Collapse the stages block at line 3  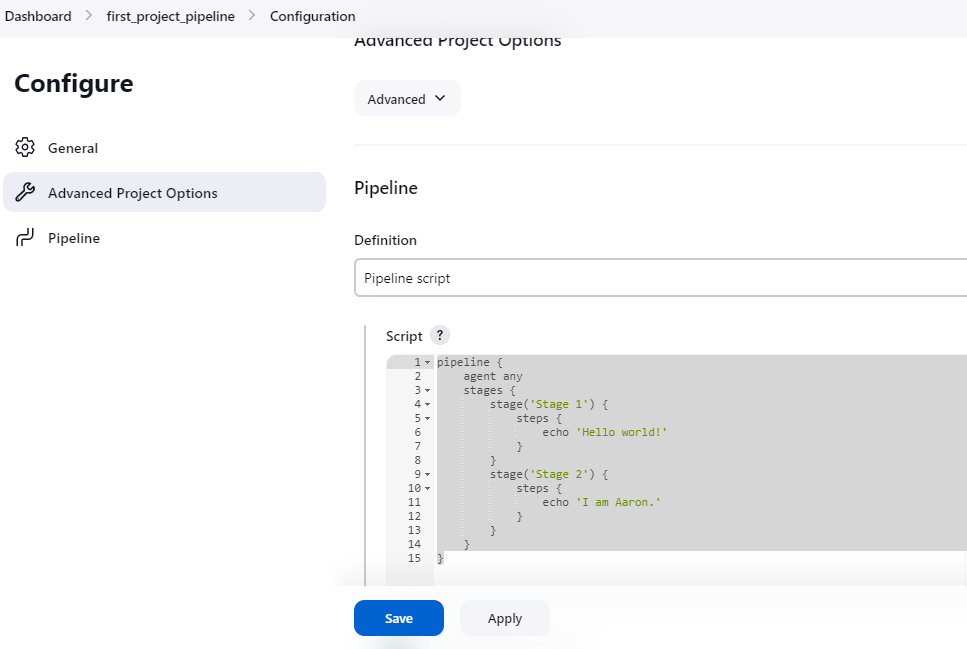427,390
